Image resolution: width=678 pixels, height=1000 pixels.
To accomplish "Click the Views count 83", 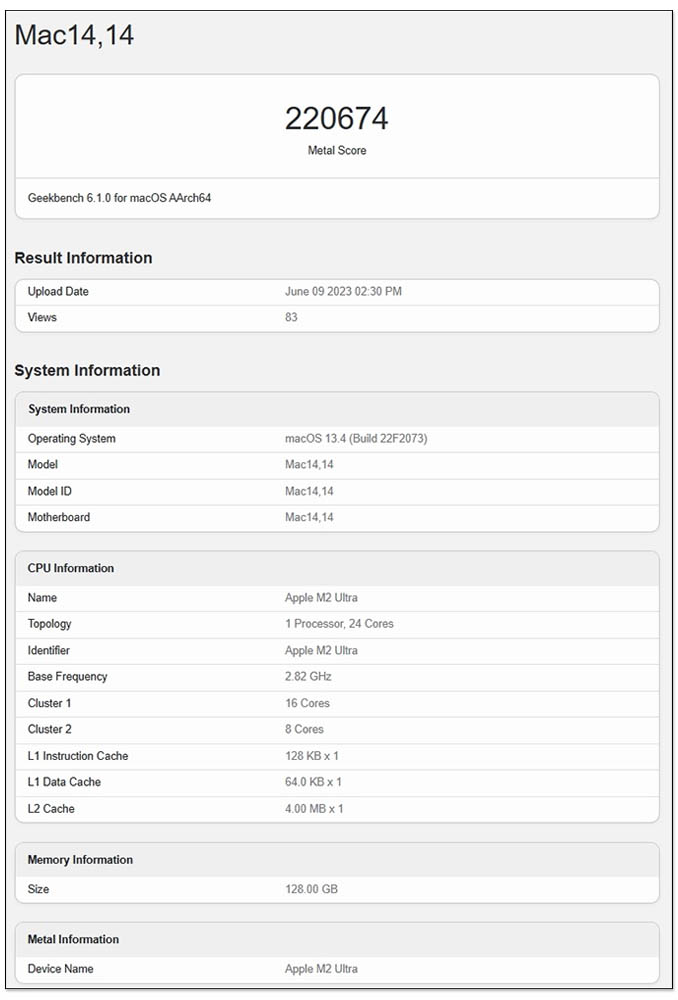I will coord(291,317).
